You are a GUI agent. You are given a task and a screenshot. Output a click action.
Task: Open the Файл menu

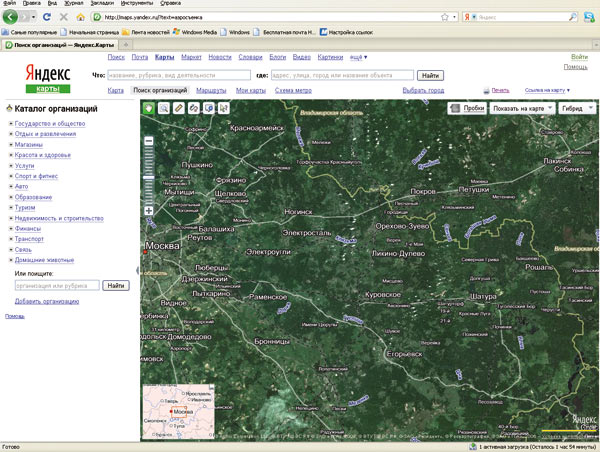tap(10, 3)
